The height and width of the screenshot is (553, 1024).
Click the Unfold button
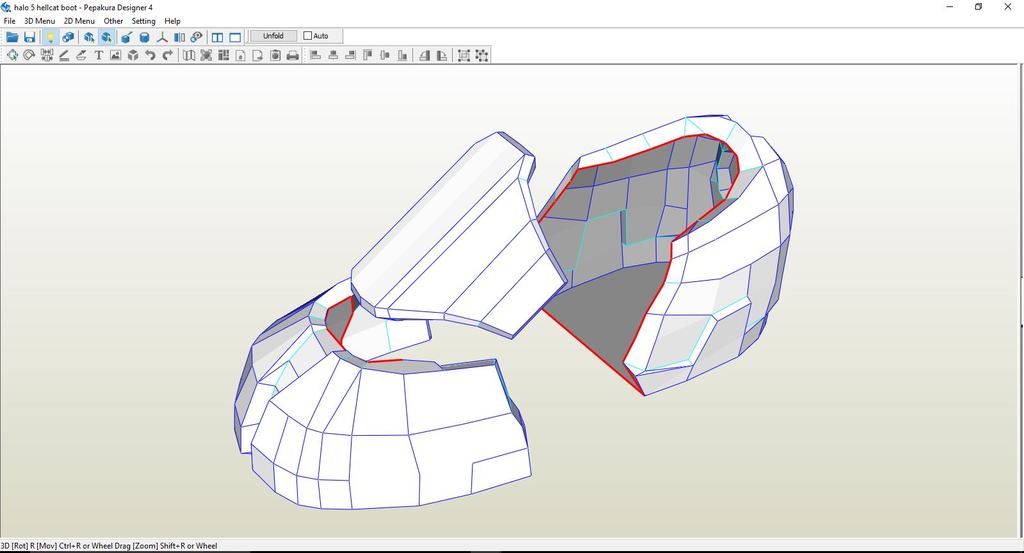(x=273, y=36)
